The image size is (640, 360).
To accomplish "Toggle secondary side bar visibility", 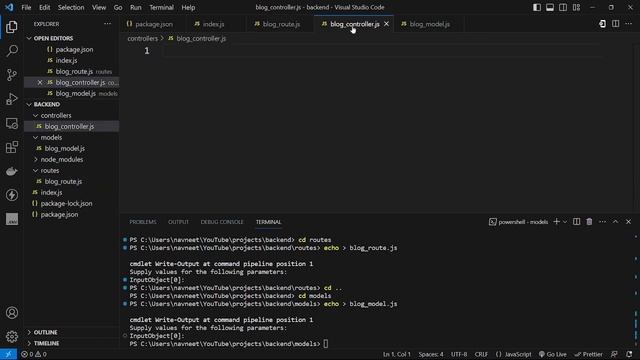I will 563,7.
